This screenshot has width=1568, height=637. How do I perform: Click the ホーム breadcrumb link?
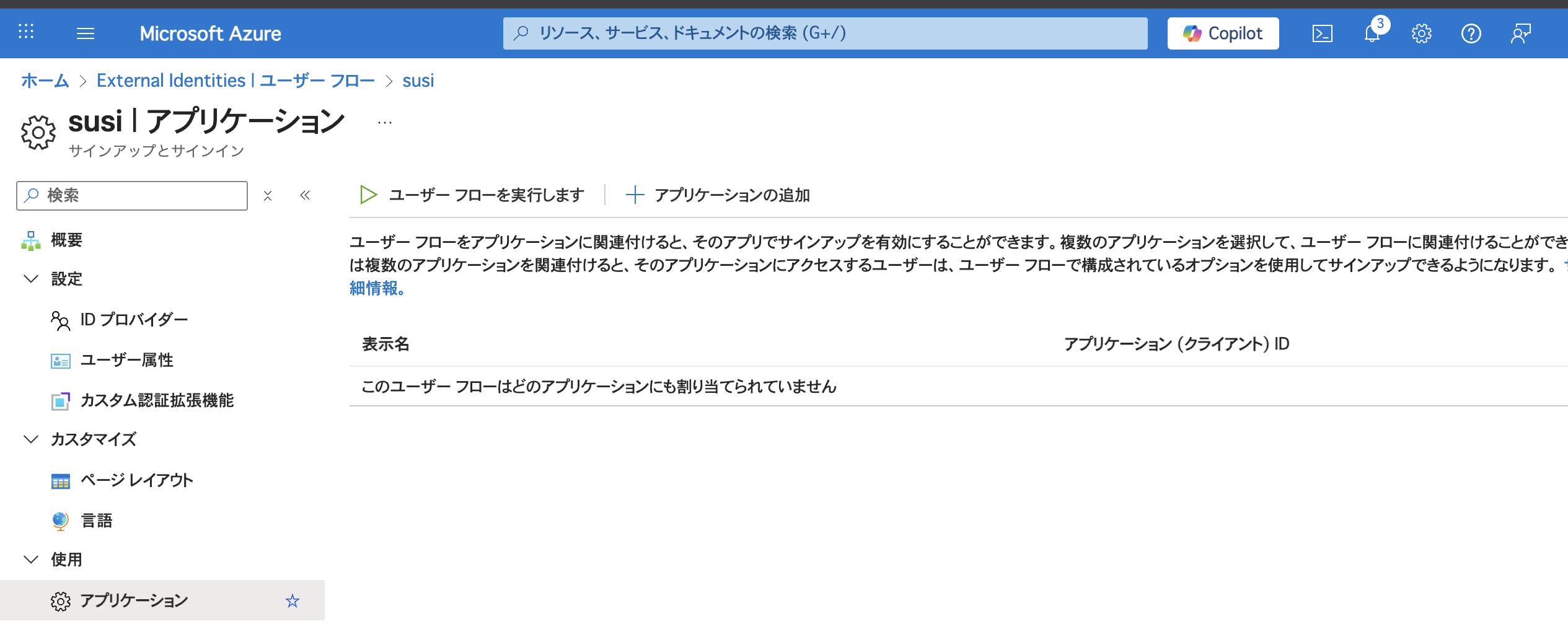(45, 81)
